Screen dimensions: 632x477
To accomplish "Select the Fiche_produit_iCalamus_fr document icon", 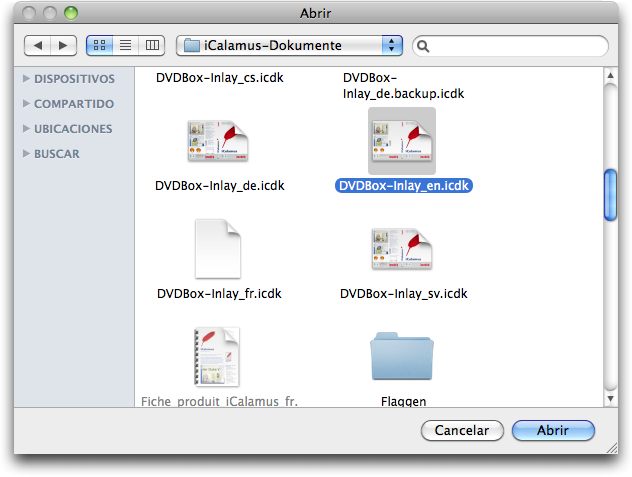I will [217, 357].
